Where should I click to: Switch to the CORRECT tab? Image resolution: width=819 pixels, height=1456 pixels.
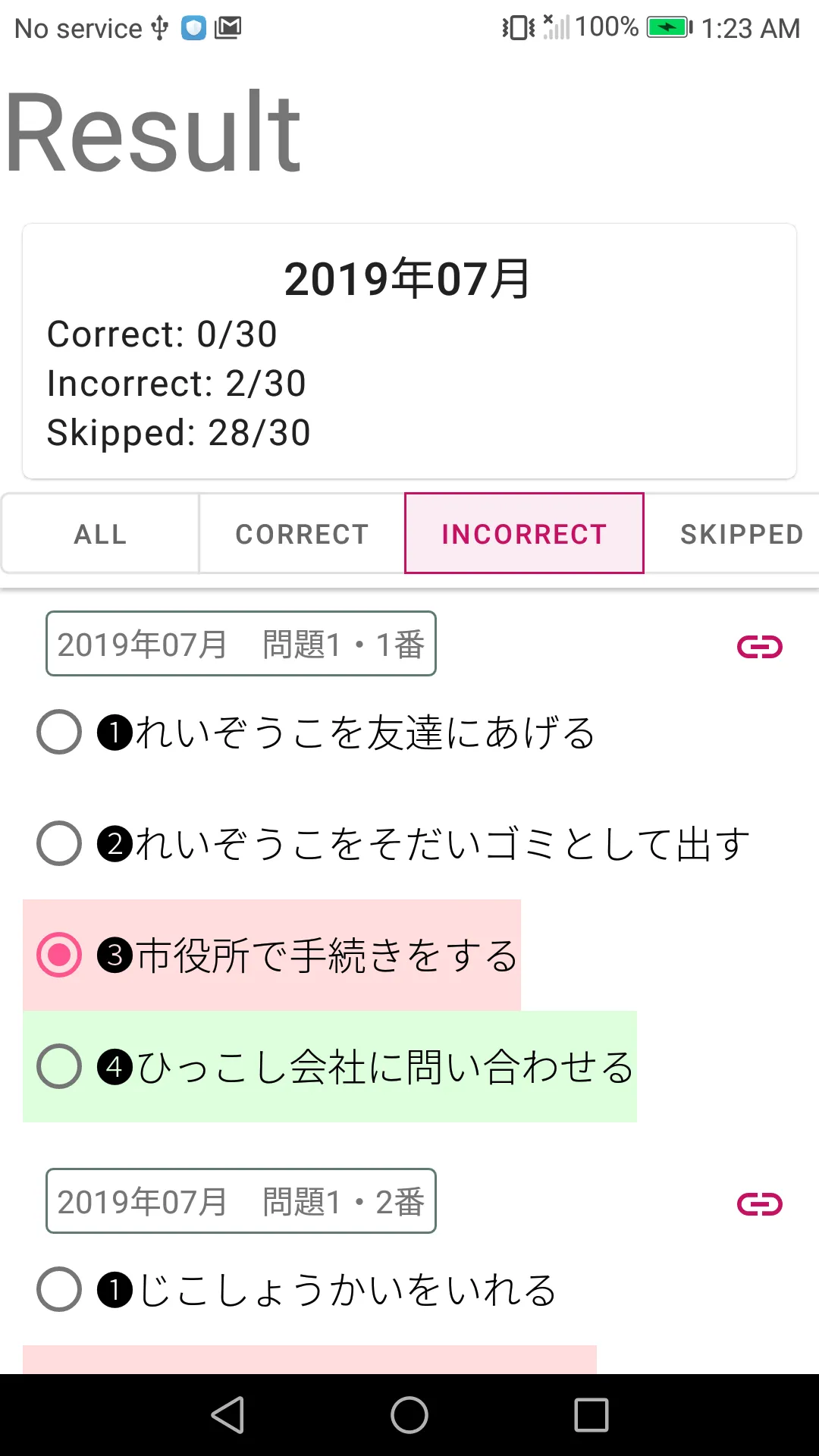click(x=302, y=534)
